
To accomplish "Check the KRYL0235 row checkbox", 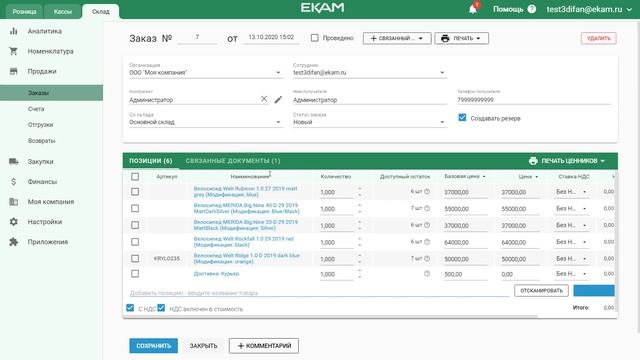I will (x=135, y=258).
